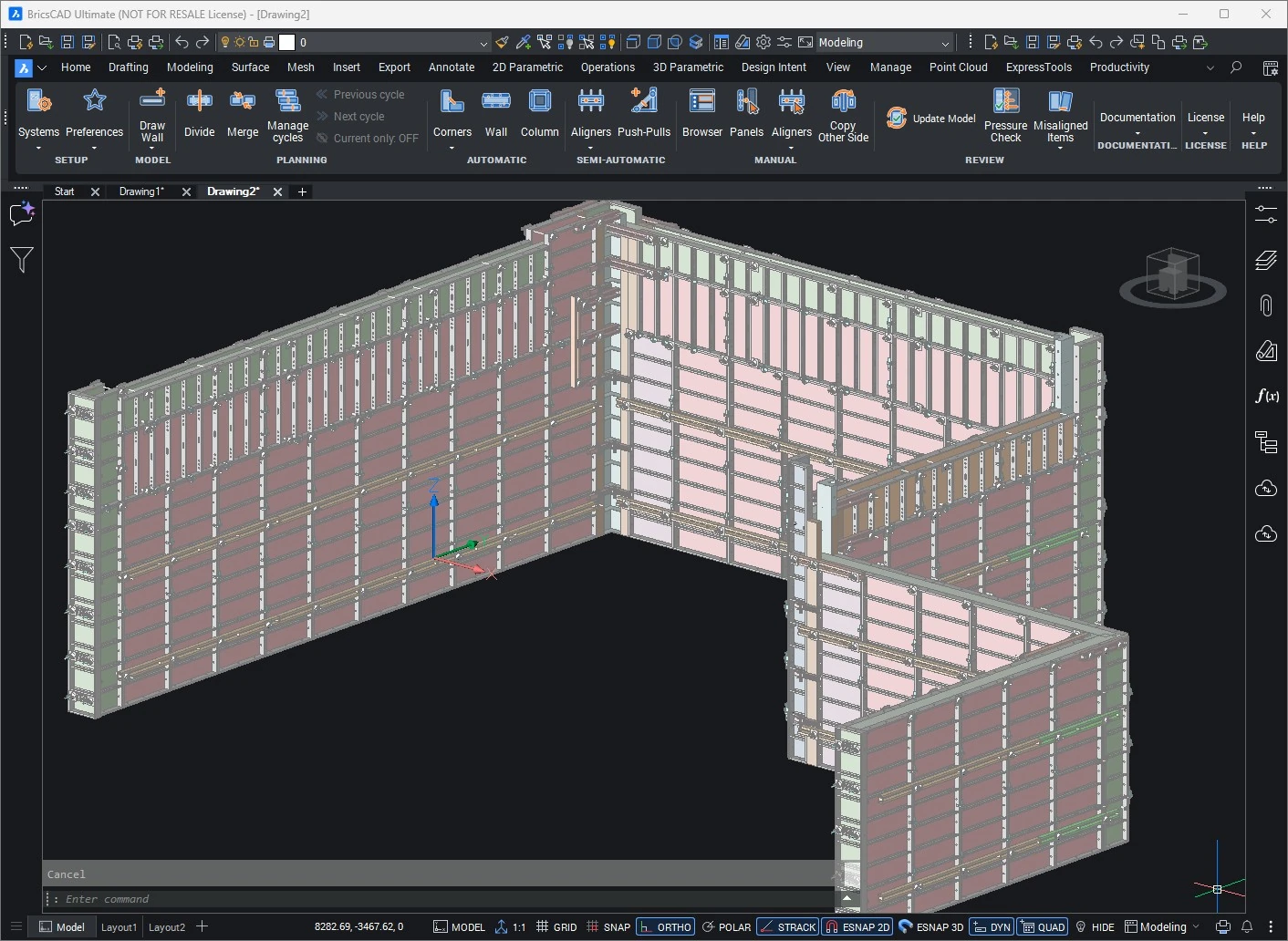Open the formwork Browser
This screenshot has height=941, width=1288.
(x=702, y=114)
